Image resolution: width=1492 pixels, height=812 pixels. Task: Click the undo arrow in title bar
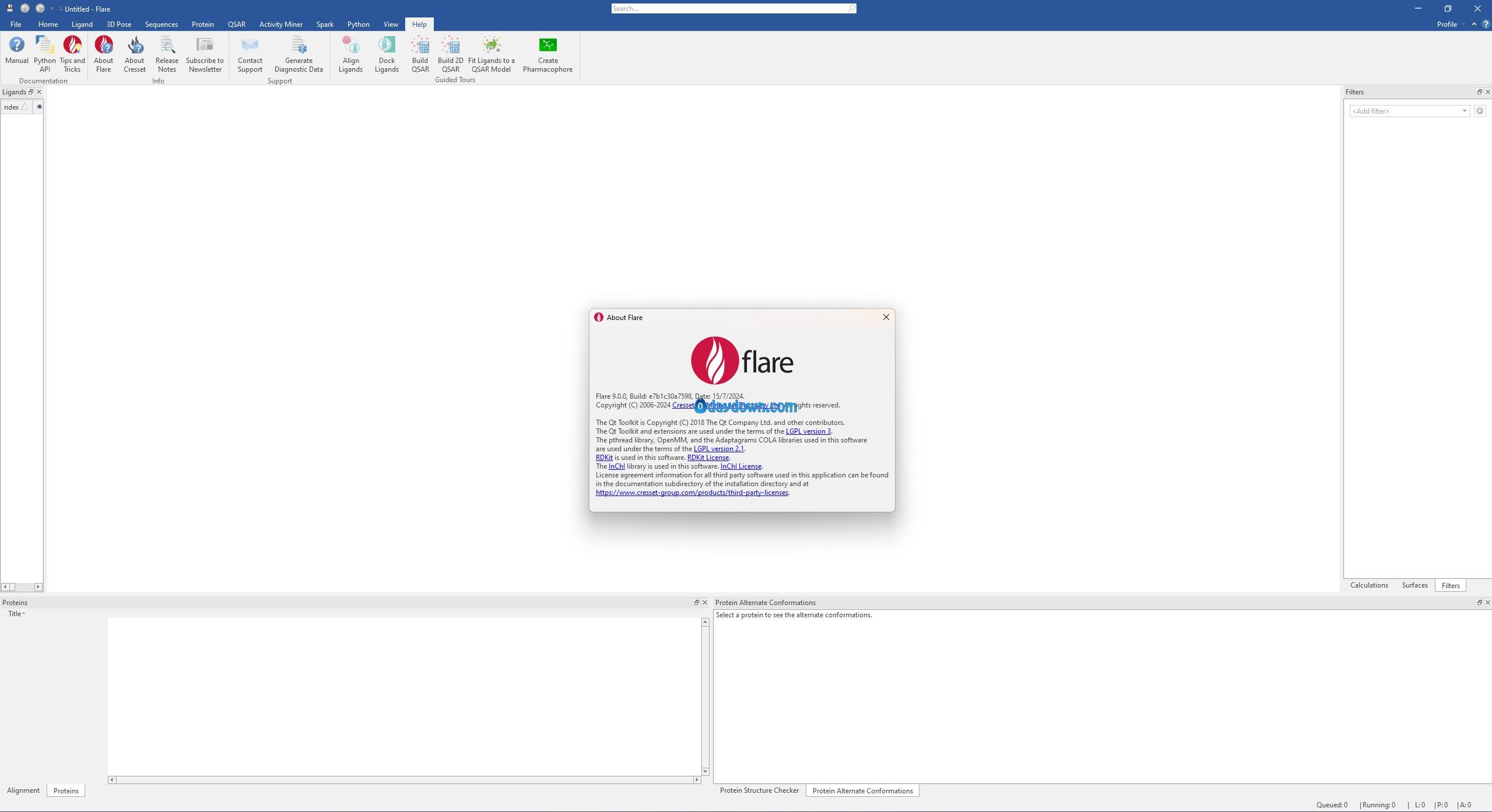[x=25, y=8]
